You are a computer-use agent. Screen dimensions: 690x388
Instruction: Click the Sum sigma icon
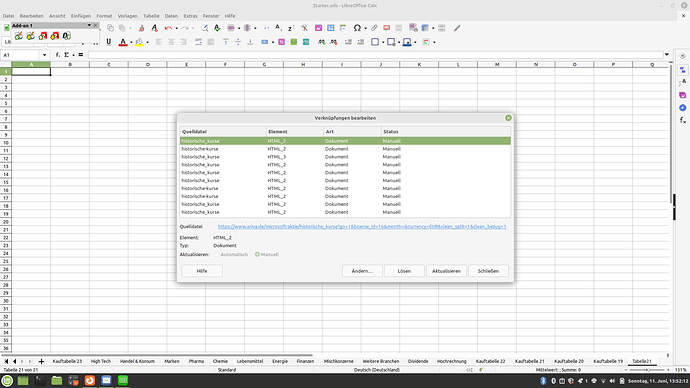pos(66,55)
